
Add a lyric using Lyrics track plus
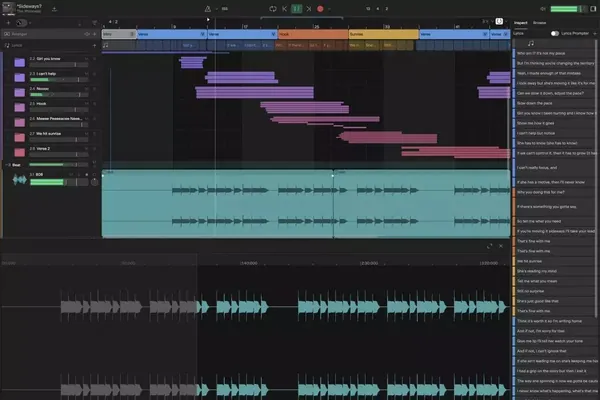pos(95,45)
